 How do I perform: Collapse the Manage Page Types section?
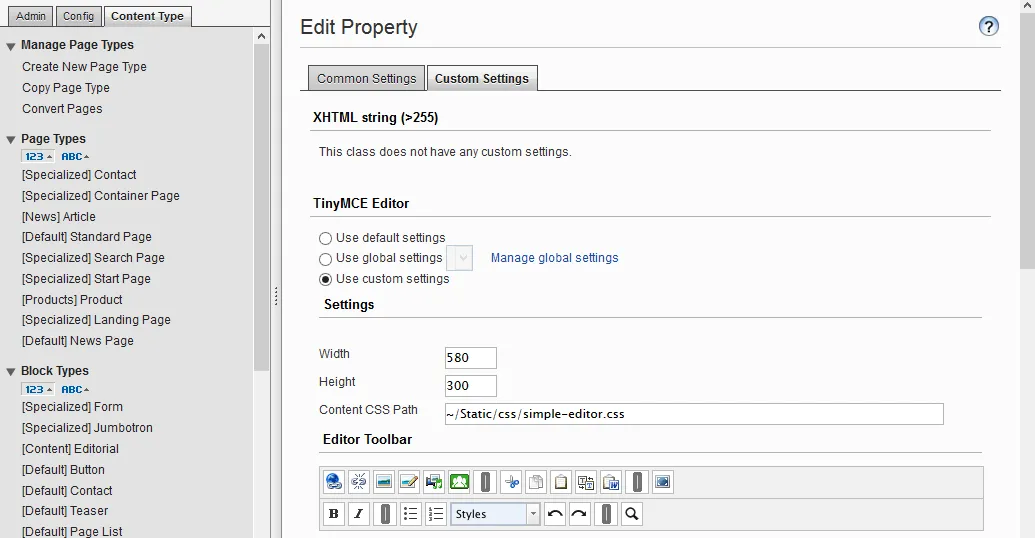click(11, 46)
